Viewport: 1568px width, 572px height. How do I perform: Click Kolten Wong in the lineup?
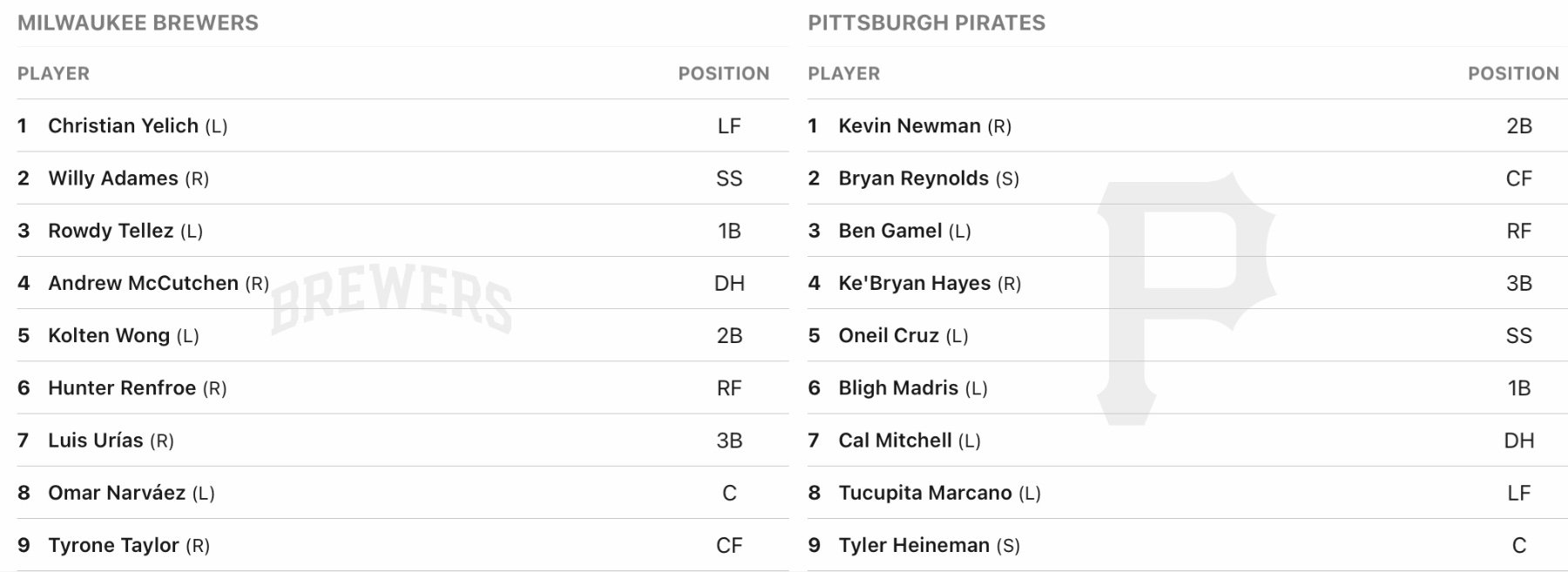[109, 336]
